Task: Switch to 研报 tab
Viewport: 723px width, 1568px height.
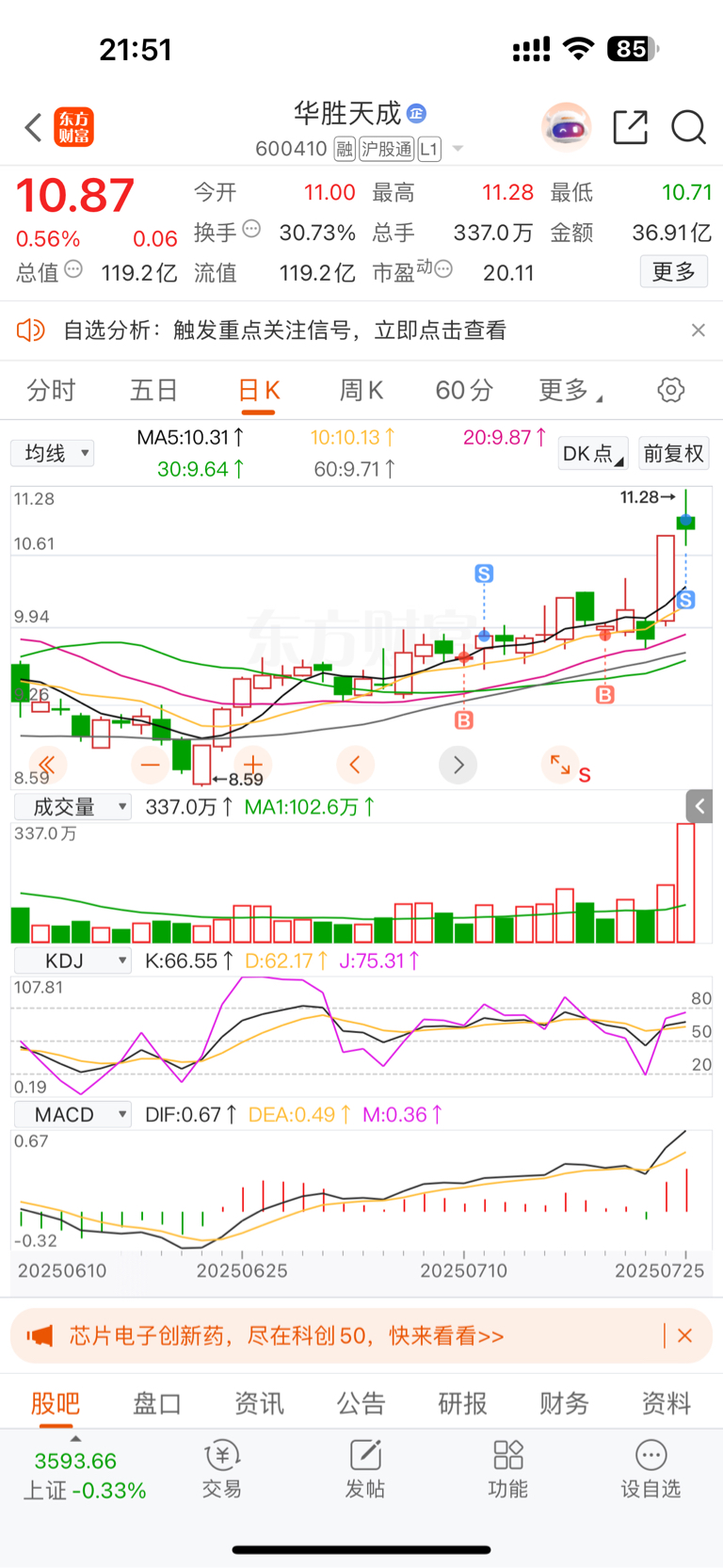Action: pyautogui.click(x=463, y=1403)
